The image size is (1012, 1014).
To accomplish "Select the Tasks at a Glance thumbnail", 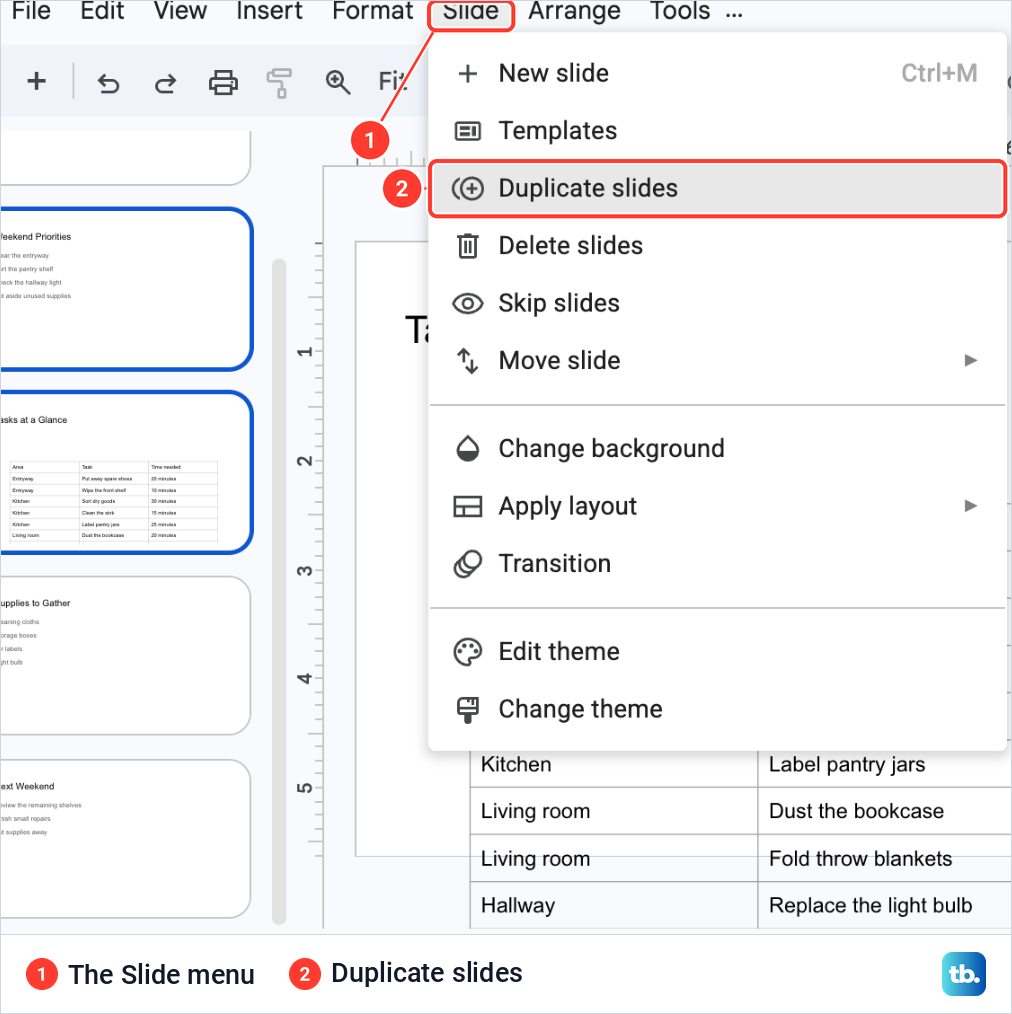I will tap(125, 472).
